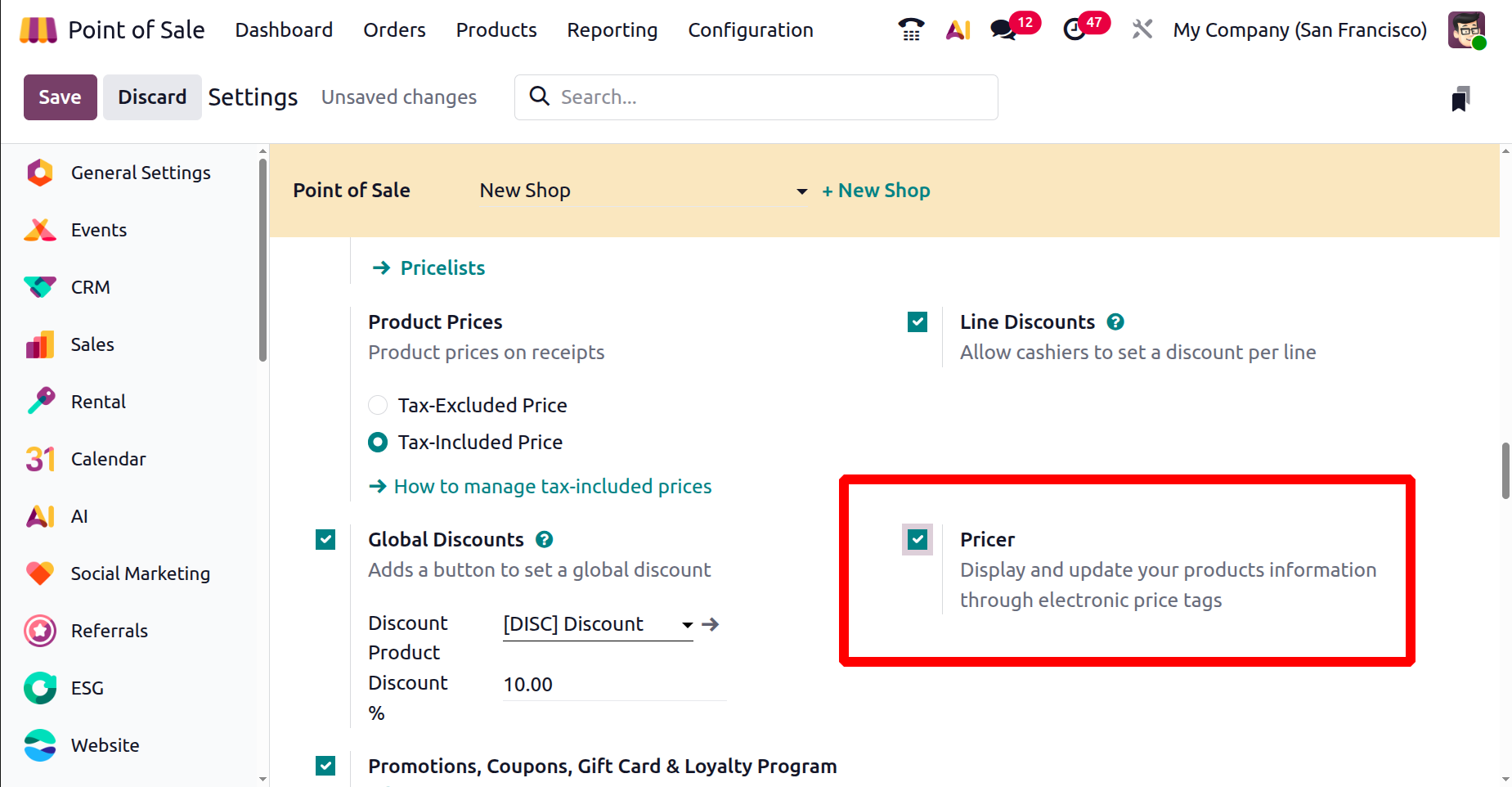This screenshot has height=787, width=1512.
Task: Click the settings Search field
Action: pyautogui.click(x=769, y=97)
